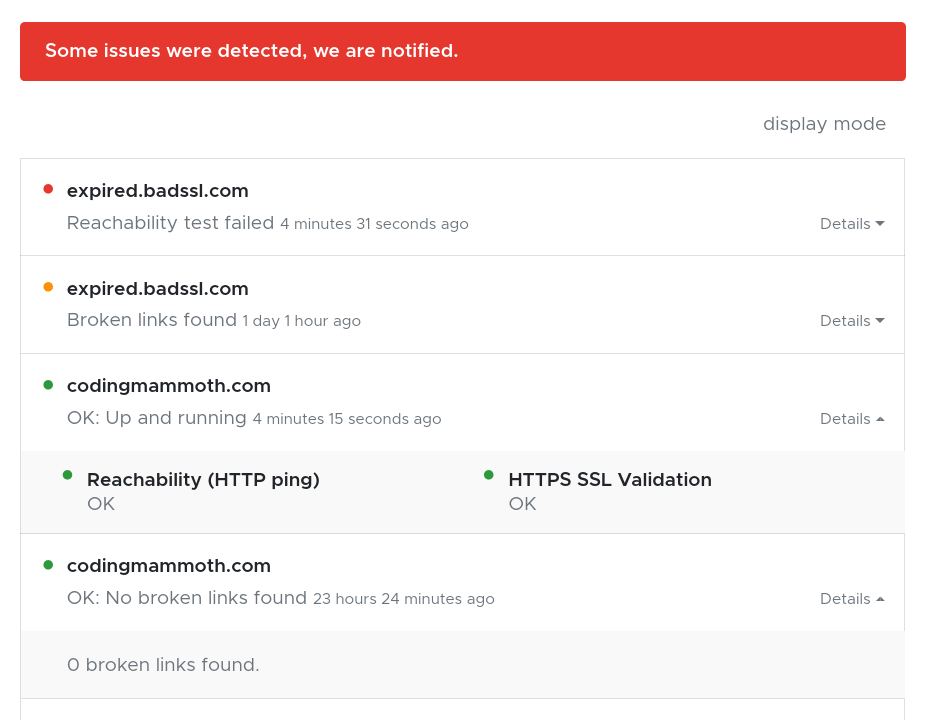
Task: Collapse Details for No broken links found
Action: (x=852, y=599)
